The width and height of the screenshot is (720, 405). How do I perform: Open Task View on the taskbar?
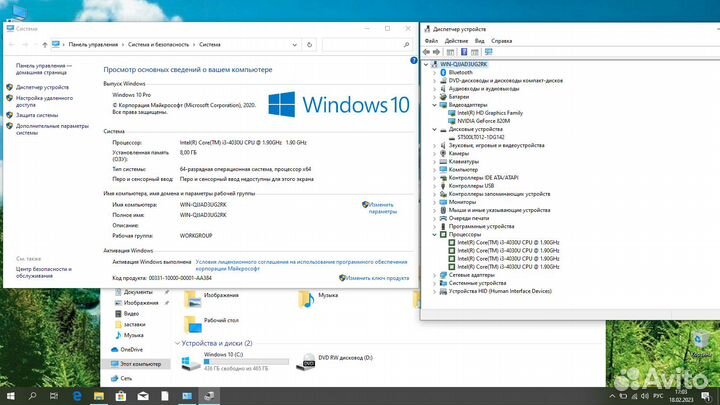[x=54, y=396]
